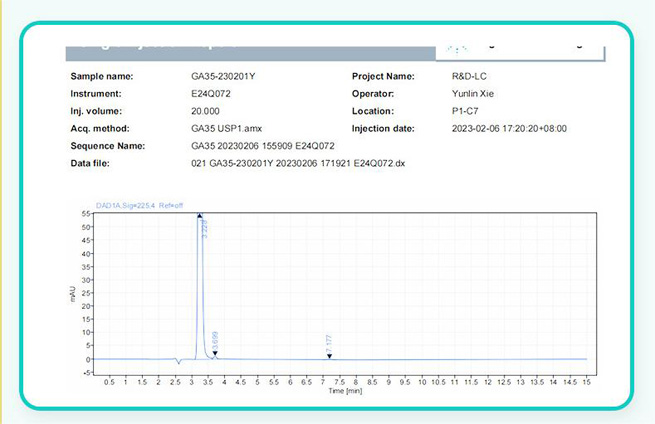Select the Inj. volume value 20.000
The height and width of the screenshot is (424, 655).
pos(208,111)
